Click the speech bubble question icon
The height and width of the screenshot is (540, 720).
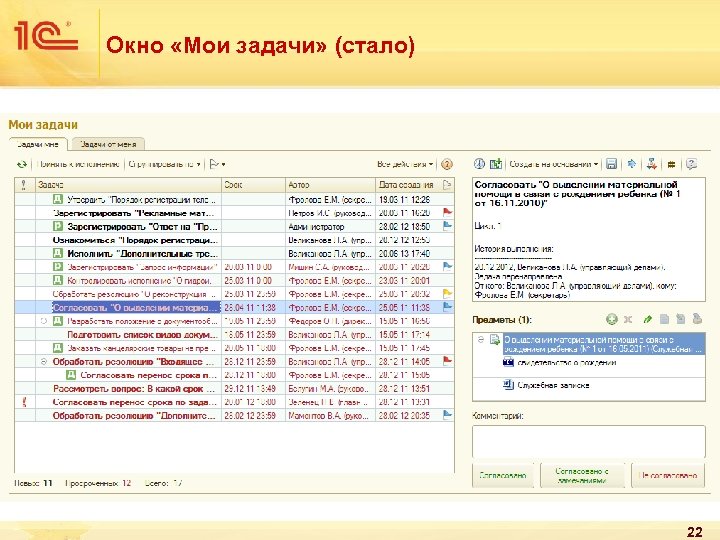(x=692, y=164)
